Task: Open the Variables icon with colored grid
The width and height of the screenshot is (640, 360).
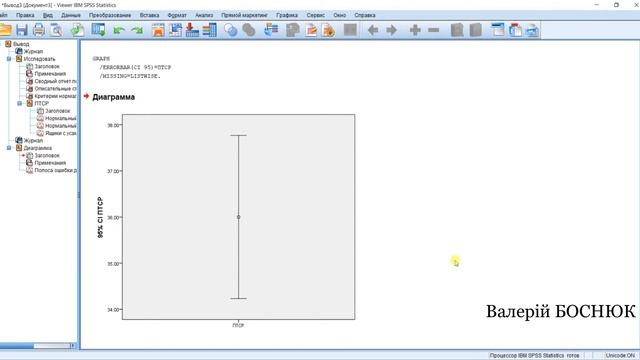Action: click(209, 30)
